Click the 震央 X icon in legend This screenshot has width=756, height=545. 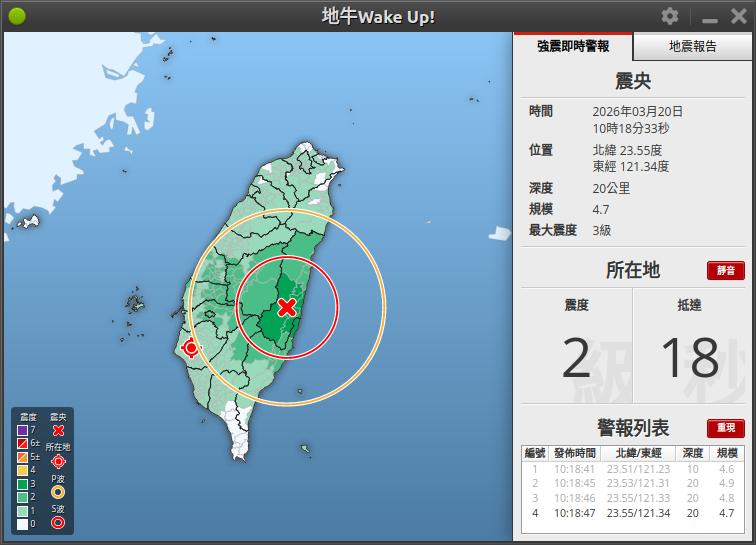coord(58,430)
